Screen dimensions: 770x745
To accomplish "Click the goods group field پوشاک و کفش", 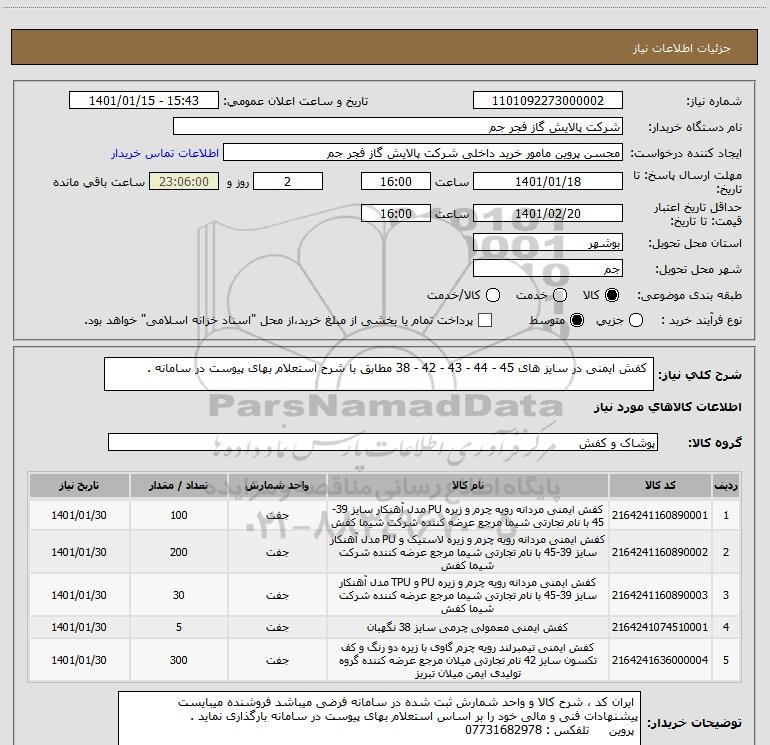I will (383, 442).
